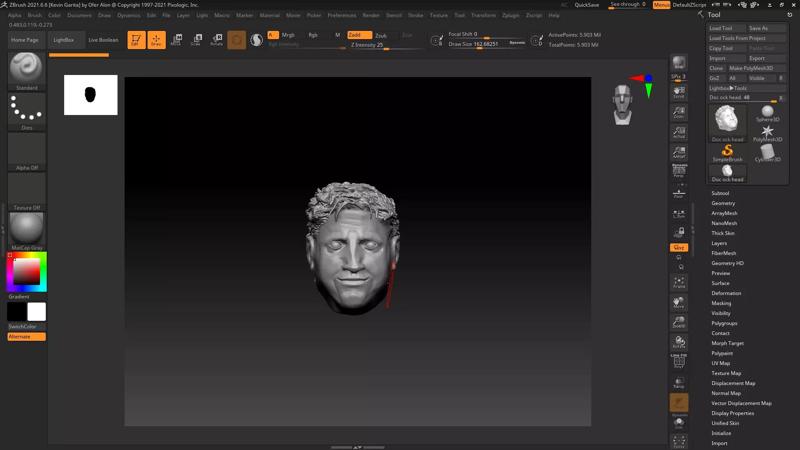Viewport: 800px width, 450px height.
Task: Click the Load Tool button
Action: [721, 28]
